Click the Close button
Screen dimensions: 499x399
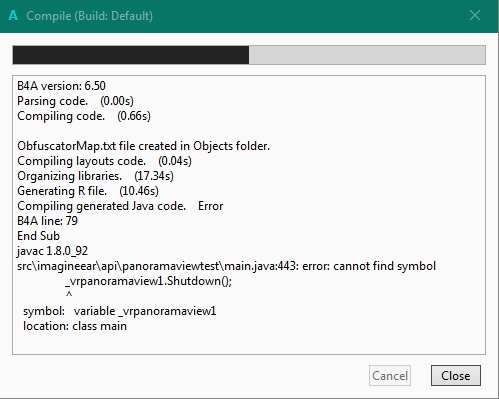[456, 376]
